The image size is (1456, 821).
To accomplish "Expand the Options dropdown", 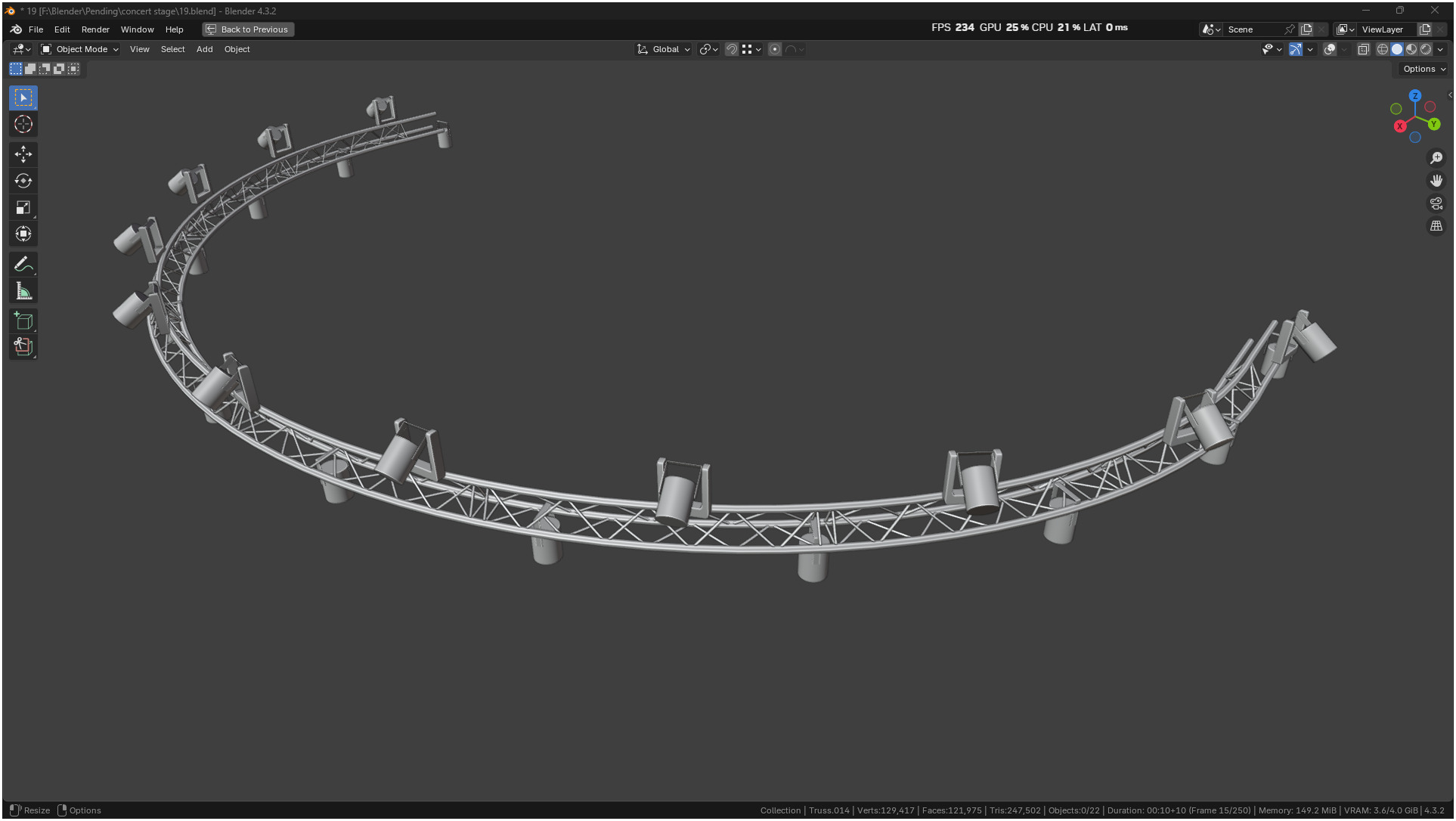I will point(1423,69).
